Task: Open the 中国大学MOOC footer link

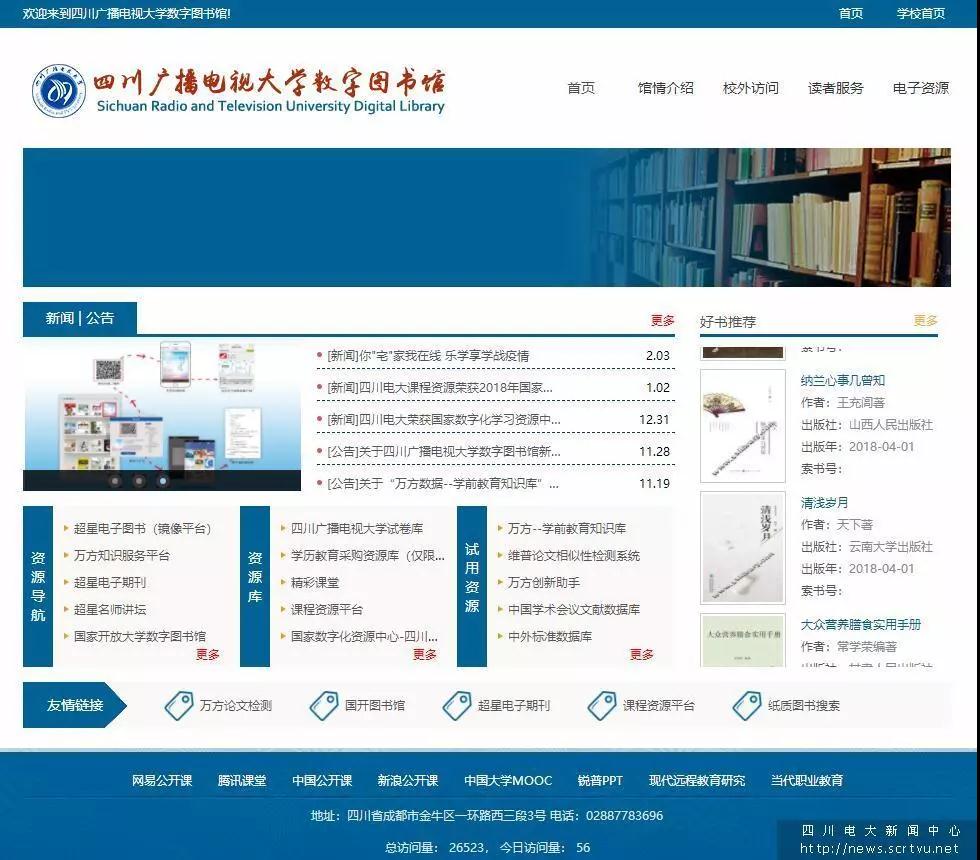Action: coord(507,781)
